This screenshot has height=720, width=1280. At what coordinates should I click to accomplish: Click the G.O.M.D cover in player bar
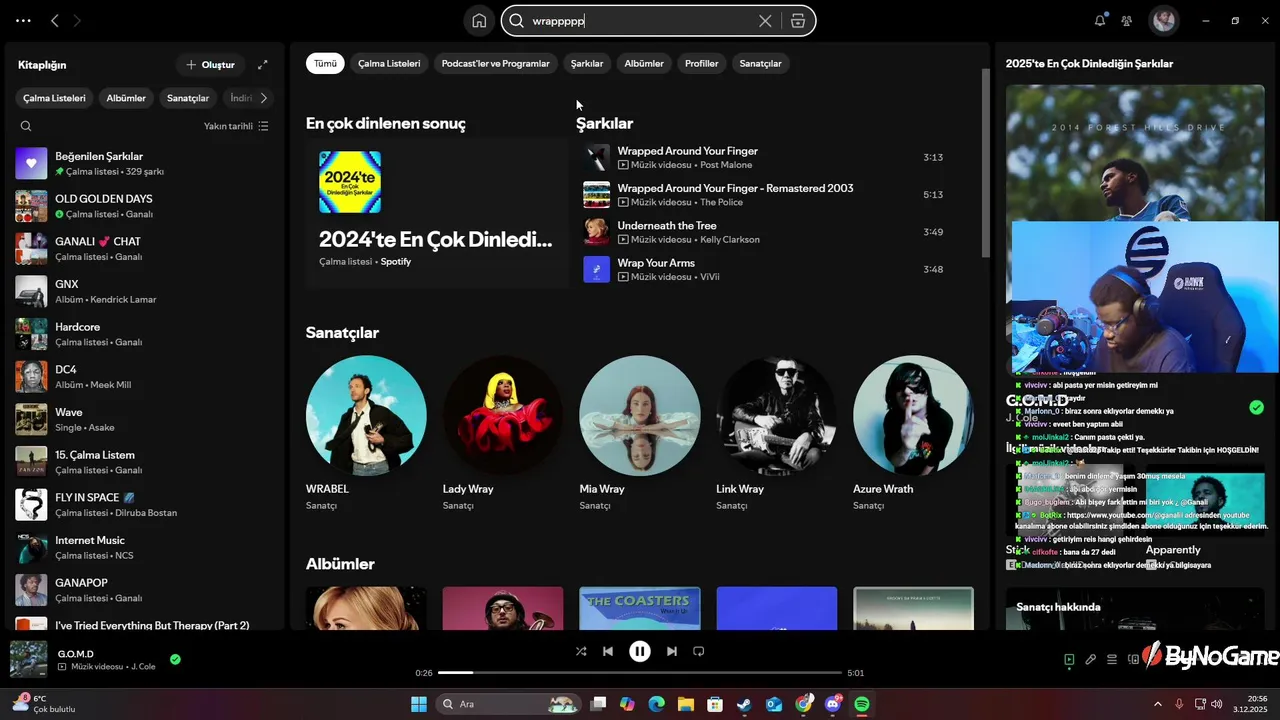point(28,659)
